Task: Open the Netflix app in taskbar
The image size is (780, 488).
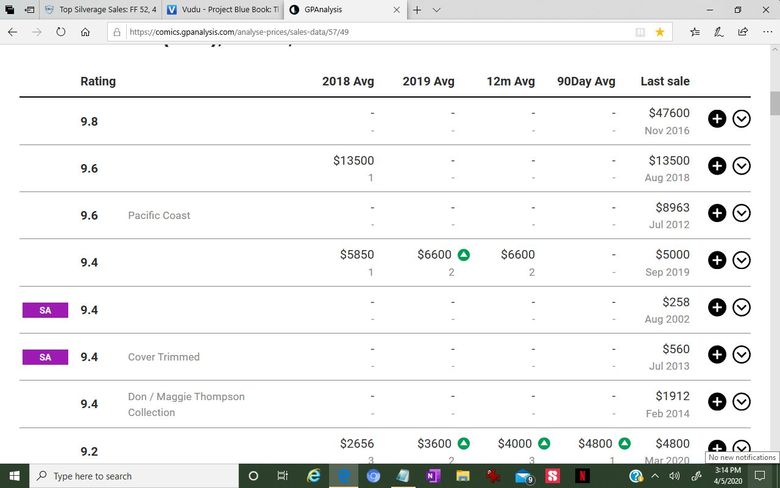Action: coord(582,476)
